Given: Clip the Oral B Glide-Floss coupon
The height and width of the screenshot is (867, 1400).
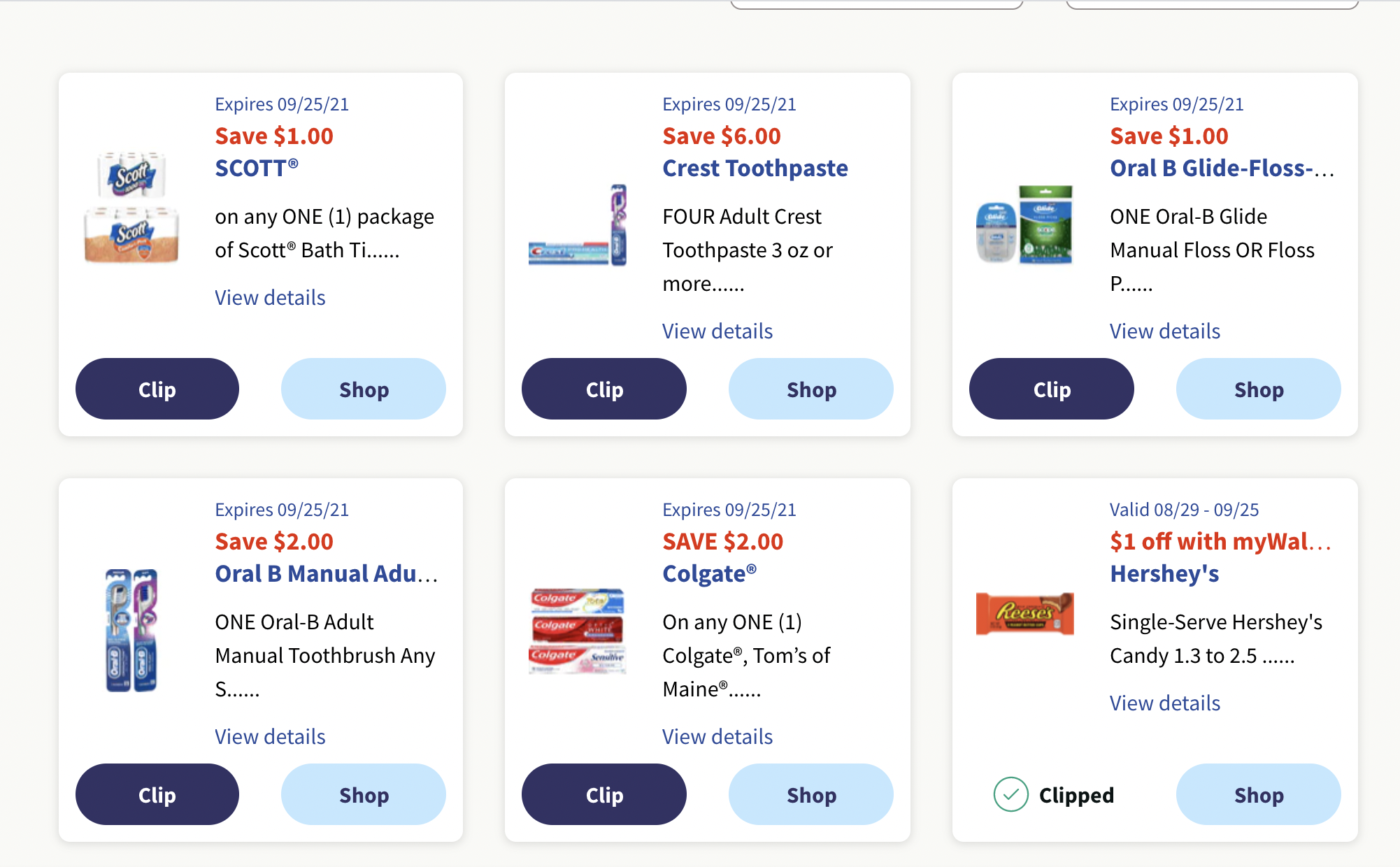Looking at the screenshot, I should pos(1051,389).
